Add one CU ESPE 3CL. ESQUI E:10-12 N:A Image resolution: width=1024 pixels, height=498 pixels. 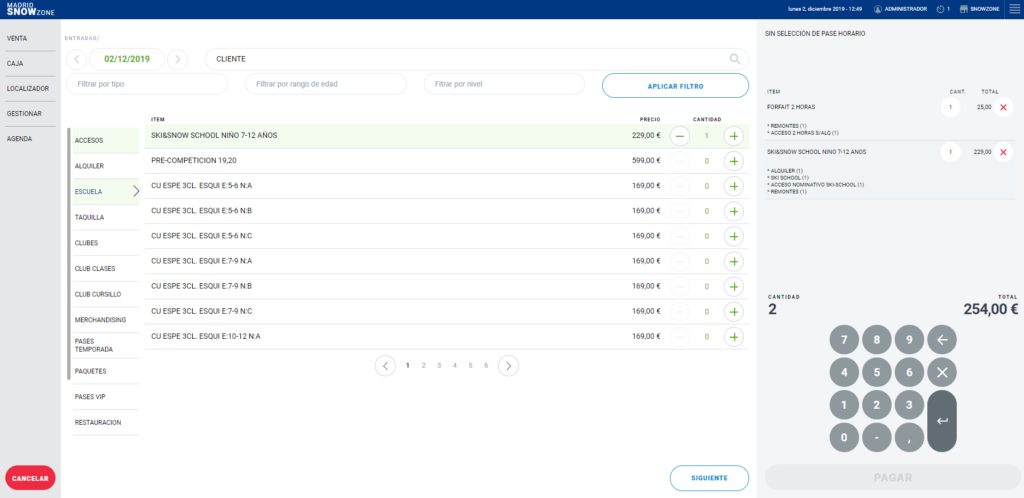coord(734,337)
